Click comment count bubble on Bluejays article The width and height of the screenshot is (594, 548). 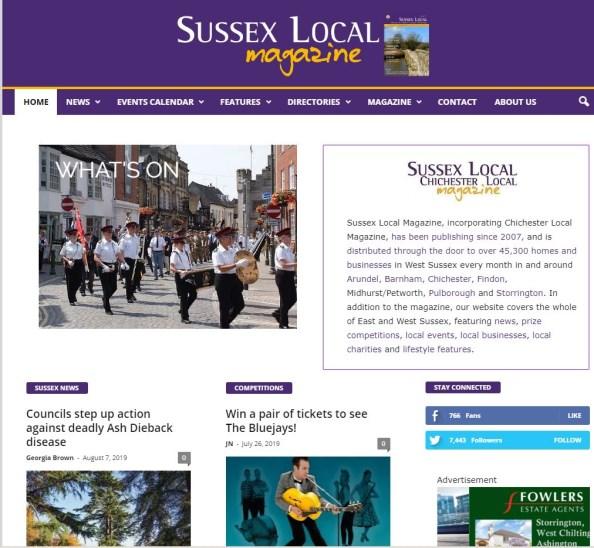point(383,444)
